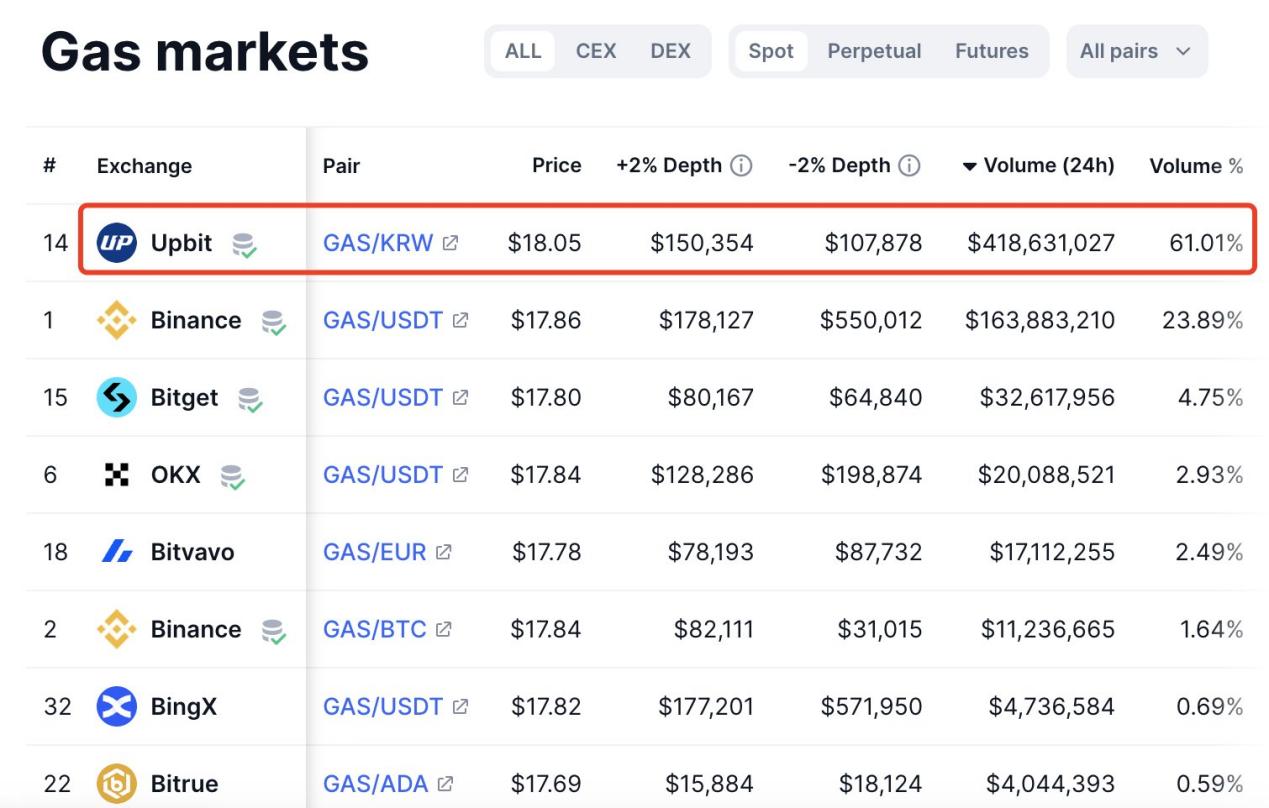
Task: Switch to the Futures tab
Action: (991, 51)
